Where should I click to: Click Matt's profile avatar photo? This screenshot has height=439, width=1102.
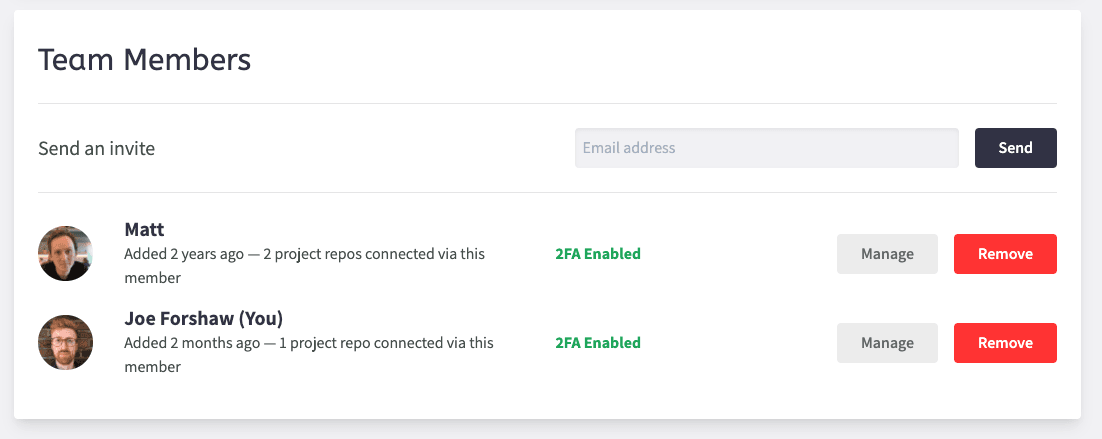click(x=65, y=253)
